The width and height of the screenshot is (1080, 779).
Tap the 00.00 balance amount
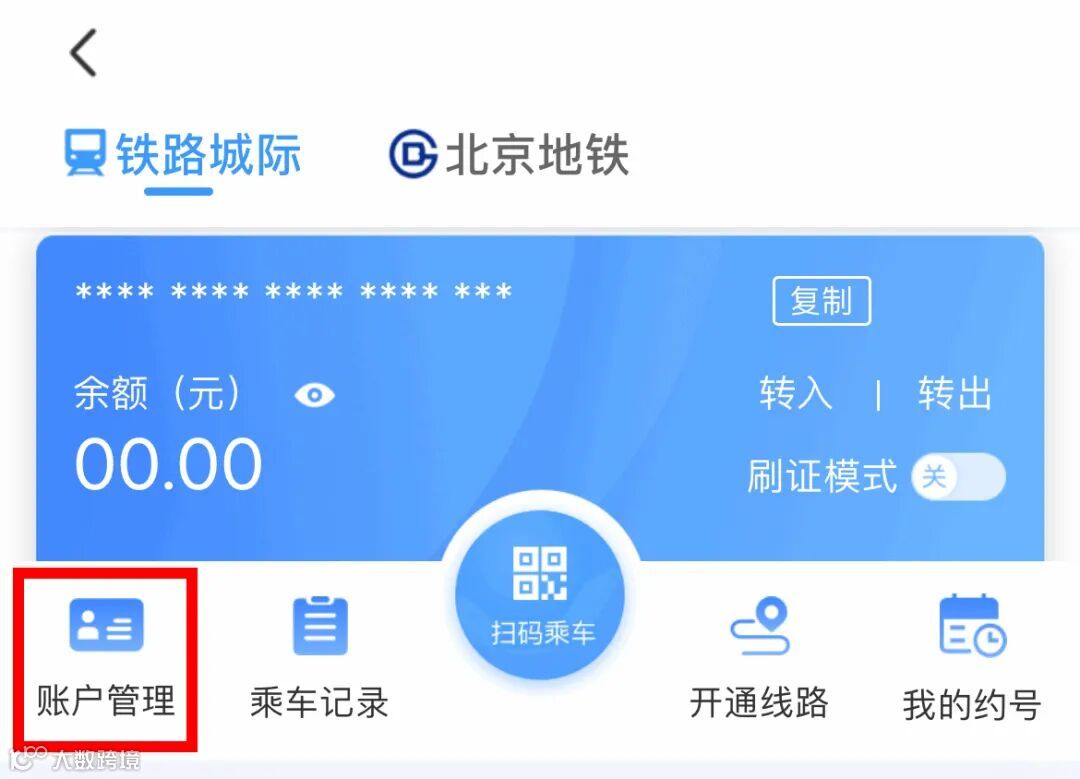(169, 465)
